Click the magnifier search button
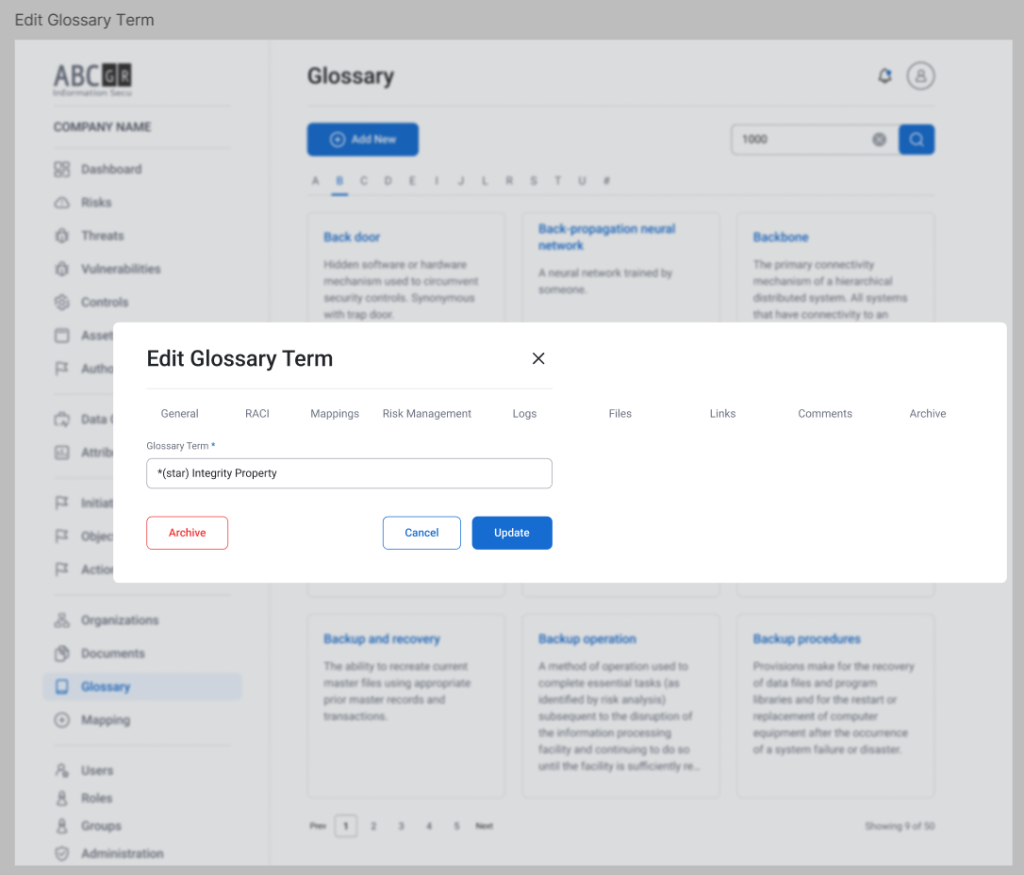This screenshot has height=875, width=1024. (916, 140)
